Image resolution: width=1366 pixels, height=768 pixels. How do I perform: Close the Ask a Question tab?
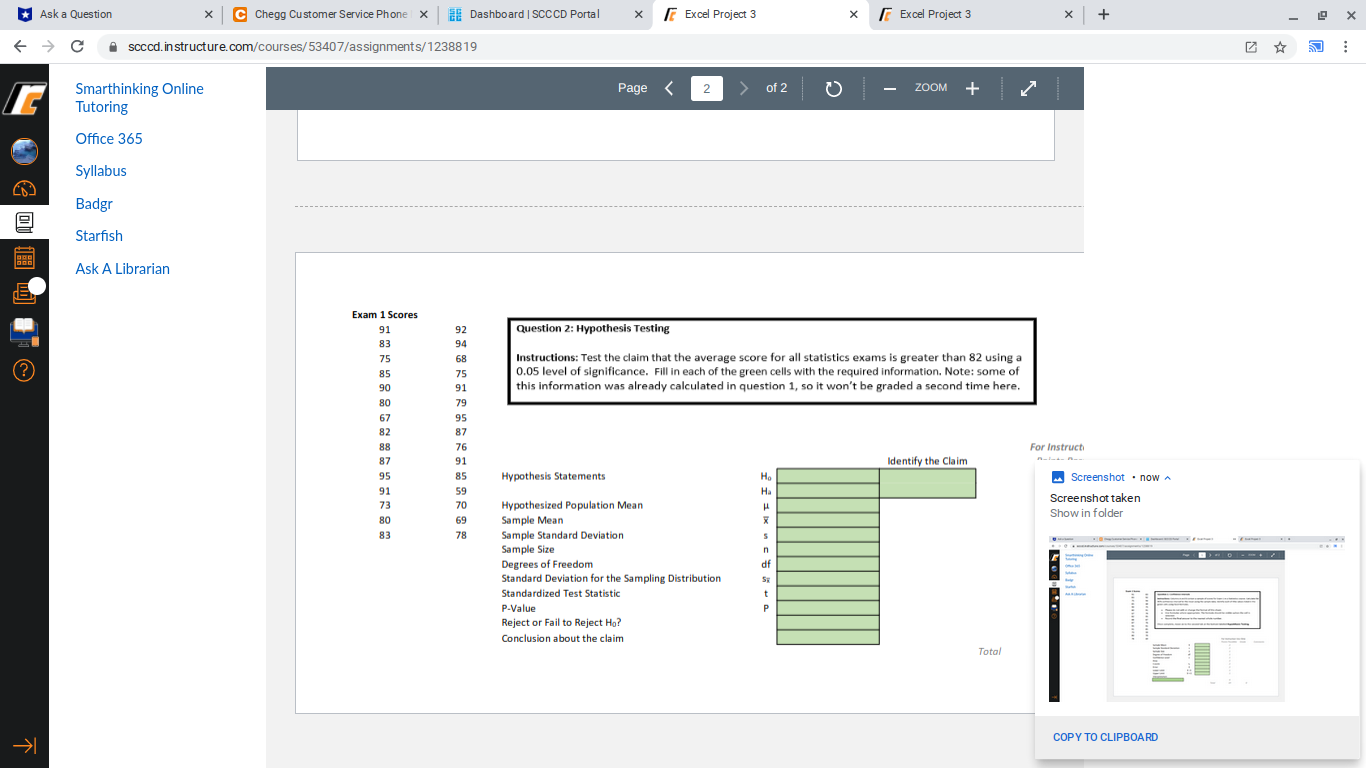click(x=208, y=15)
